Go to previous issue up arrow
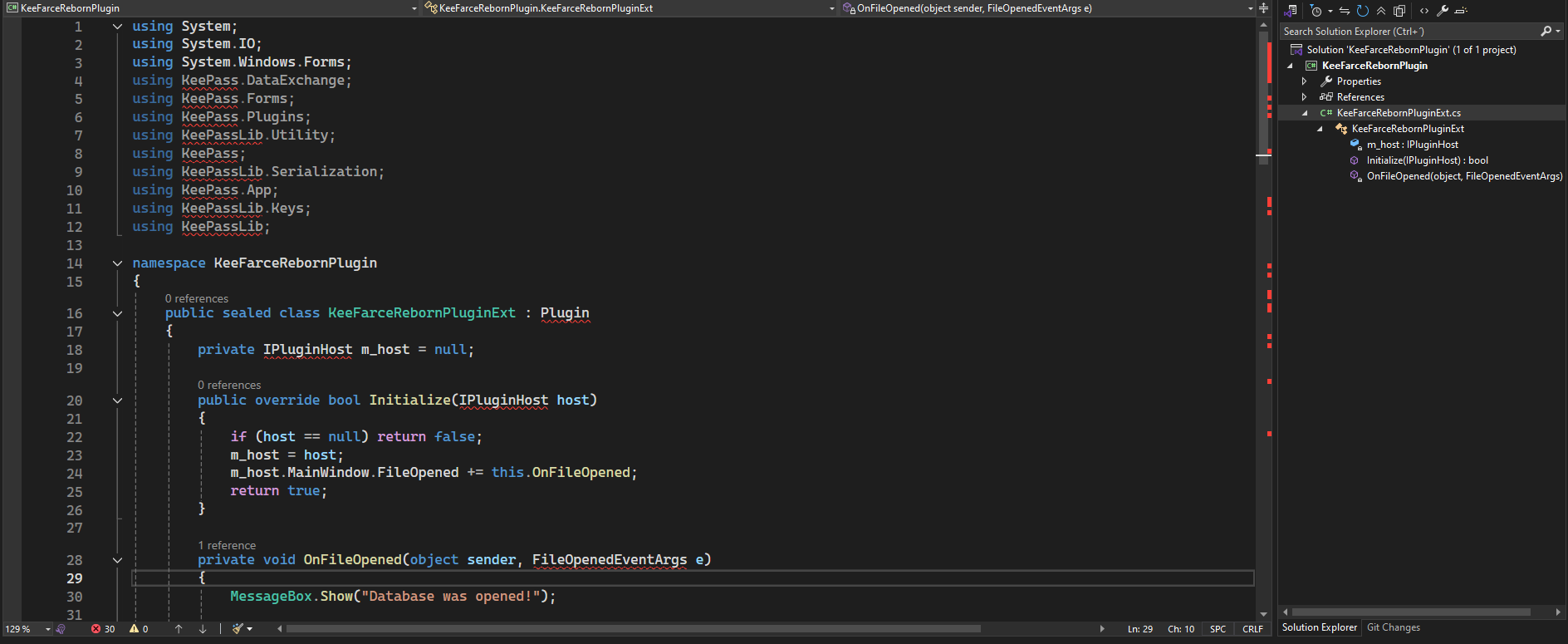The image size is (1568, 644). (x=179, y=629)
